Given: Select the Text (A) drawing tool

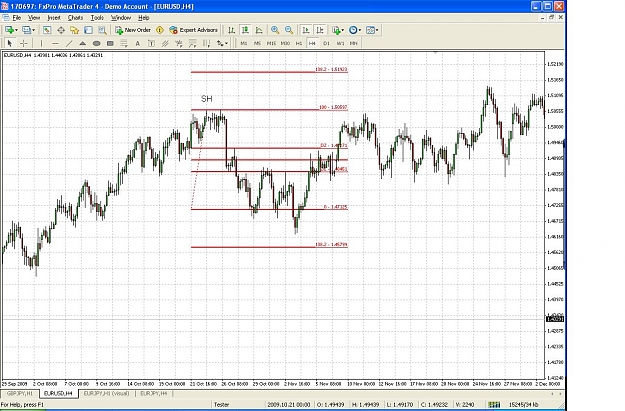Looking at the screenshot, I should click(x=138, y=43).
